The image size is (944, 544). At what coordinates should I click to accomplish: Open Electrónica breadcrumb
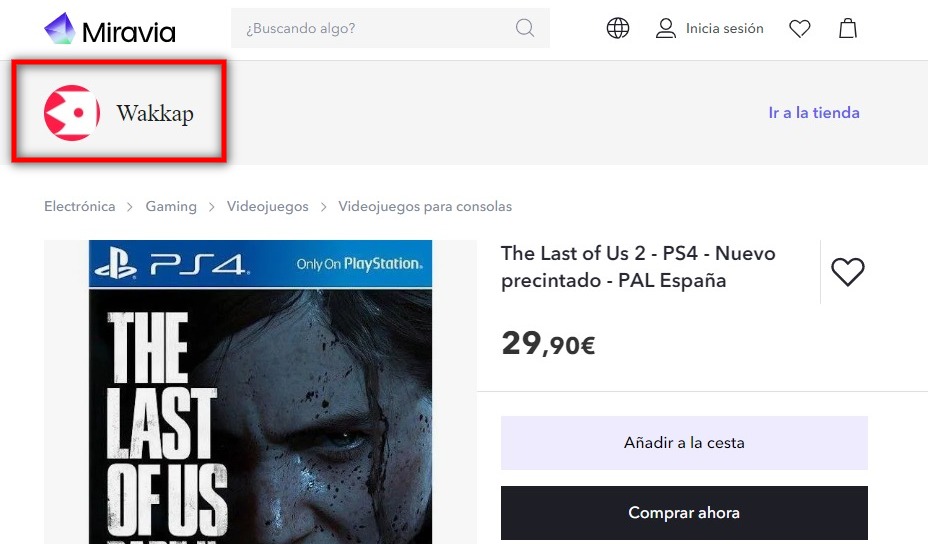click(x=79, y=206)
